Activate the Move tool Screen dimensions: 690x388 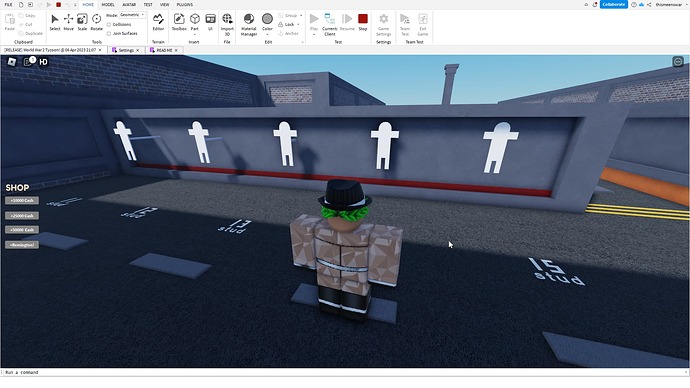pyautogui.click(x=69, y=22)
